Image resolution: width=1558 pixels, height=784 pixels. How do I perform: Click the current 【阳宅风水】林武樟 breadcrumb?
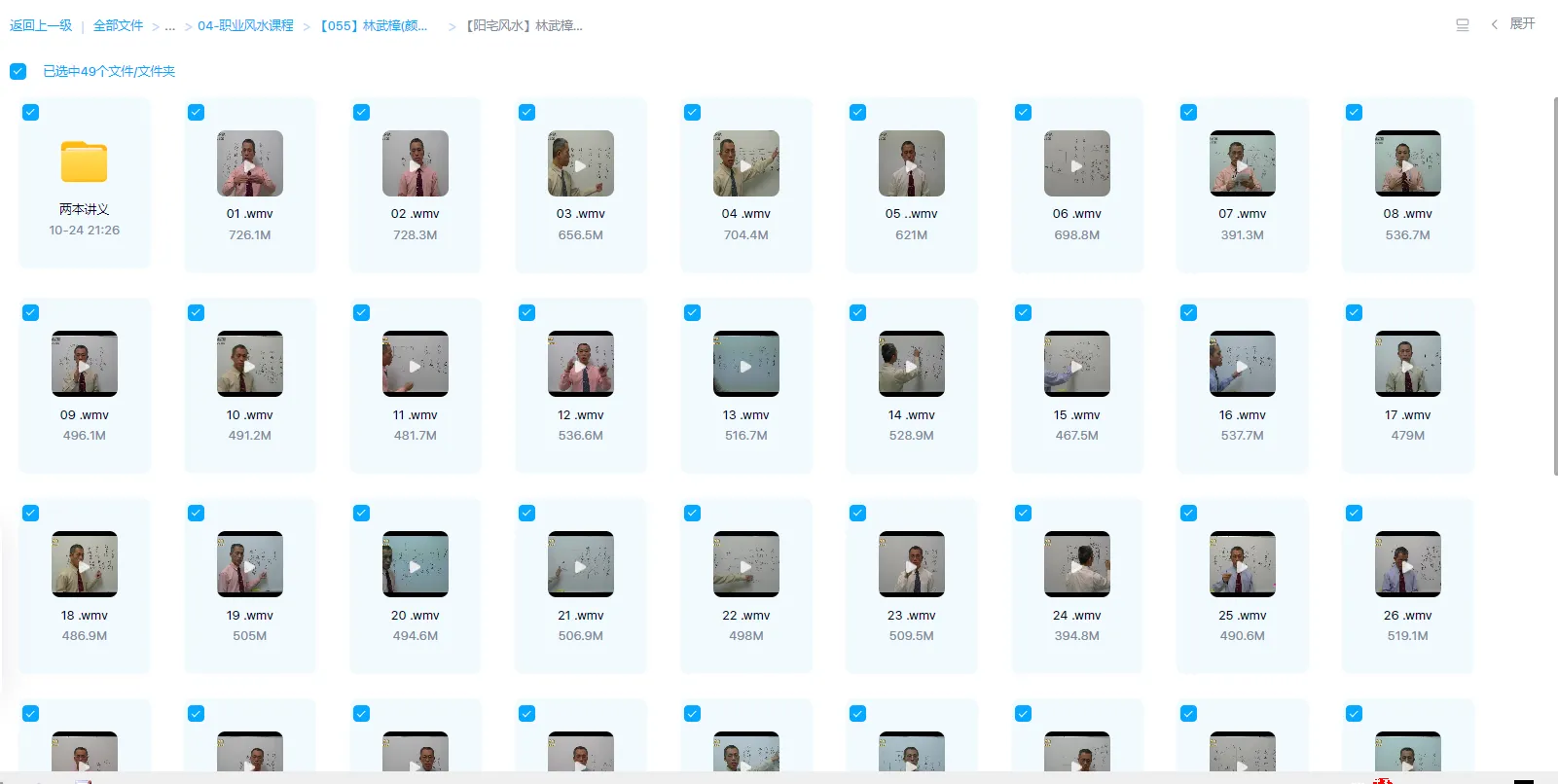[x=524, y=25]
